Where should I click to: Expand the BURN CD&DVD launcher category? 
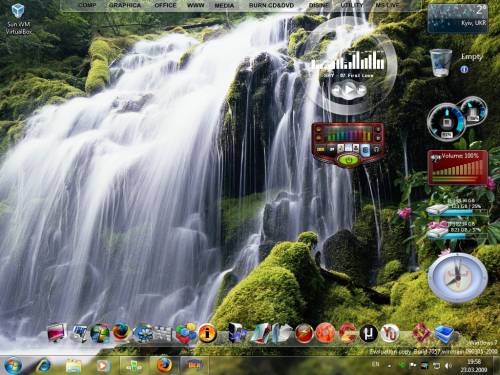(271, 5)
